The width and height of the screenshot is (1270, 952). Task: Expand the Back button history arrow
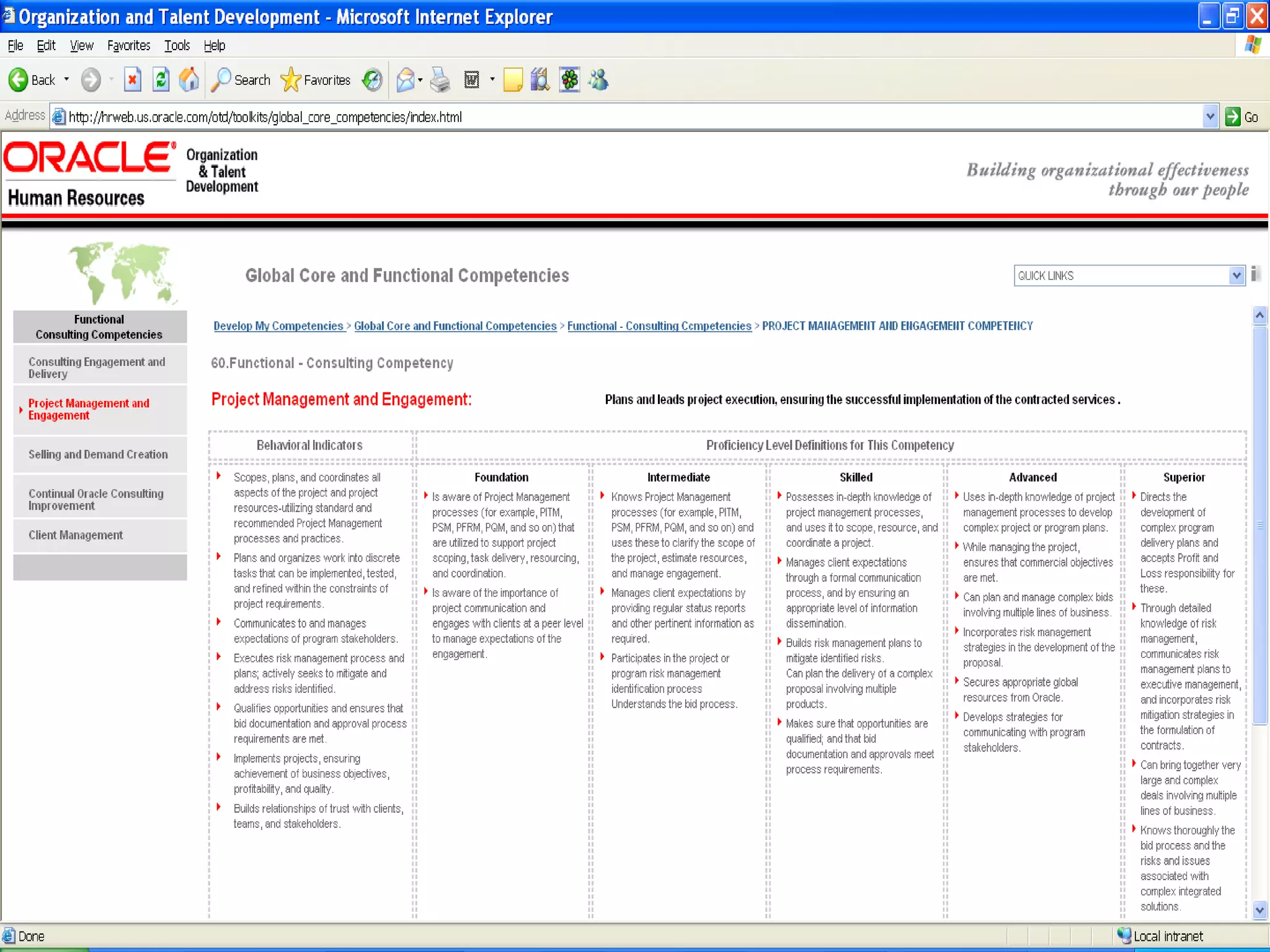tap(66, 80)
